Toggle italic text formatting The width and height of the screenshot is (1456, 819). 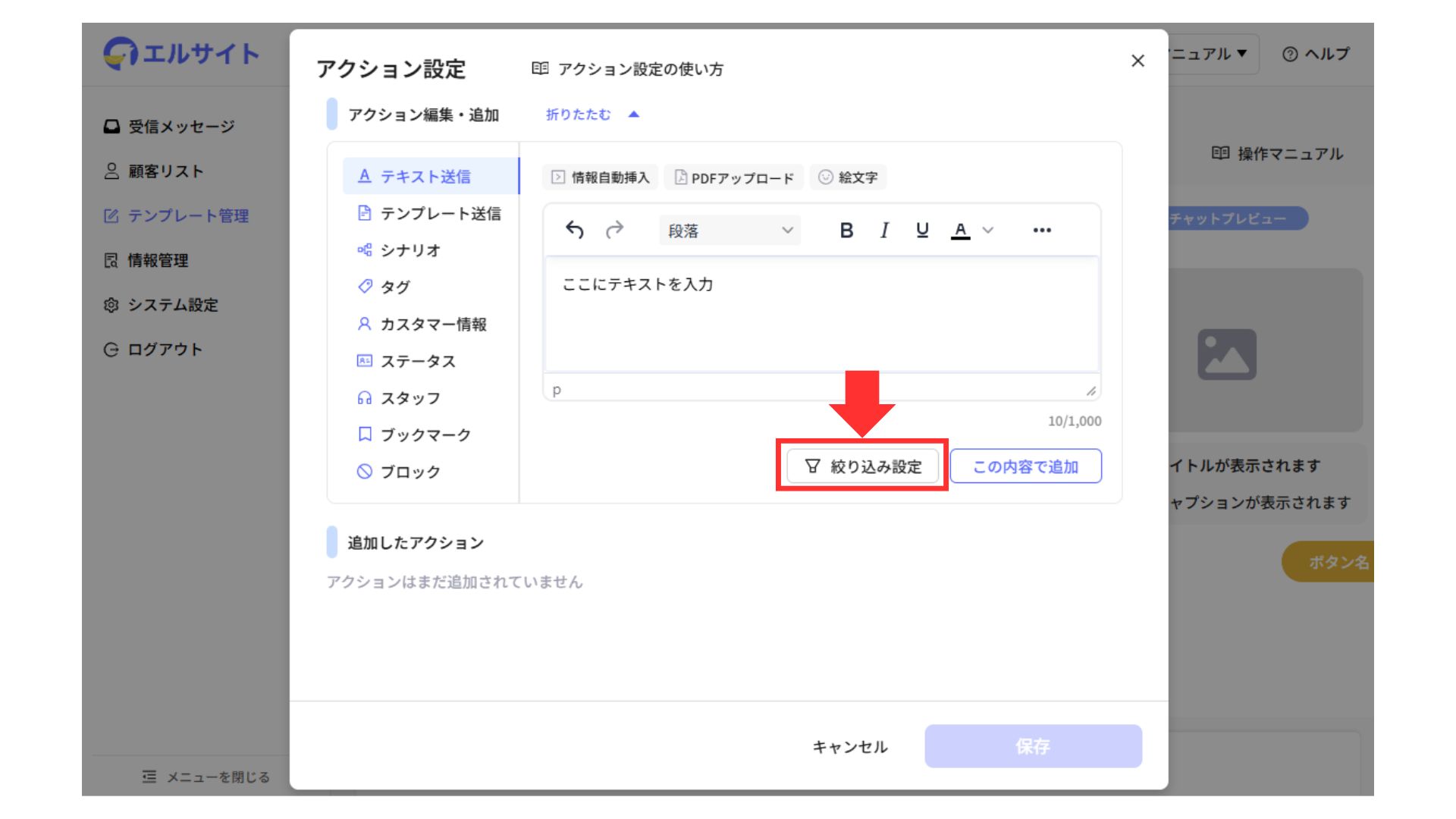pyautogui.click(x=884, y=230)
